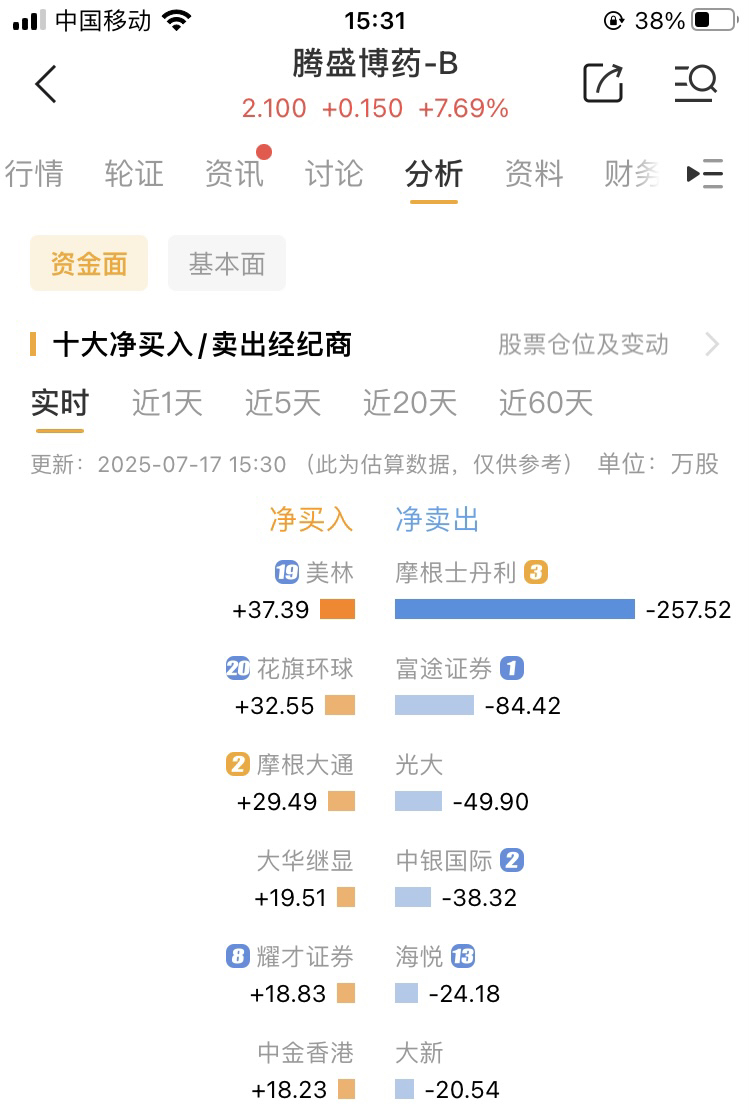The width and height of the screenshot is (750, 1116).
Task: Tap rank badge 1 beside 富途证券
Action: 512,668
